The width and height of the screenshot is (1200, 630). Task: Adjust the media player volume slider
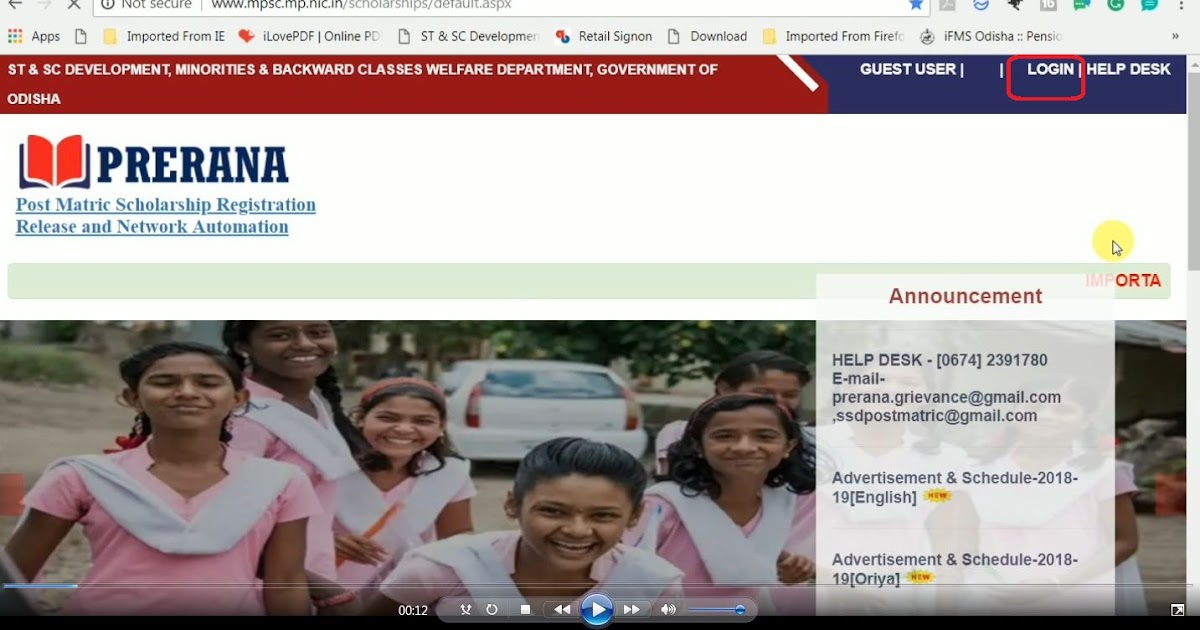coord(716,609)
